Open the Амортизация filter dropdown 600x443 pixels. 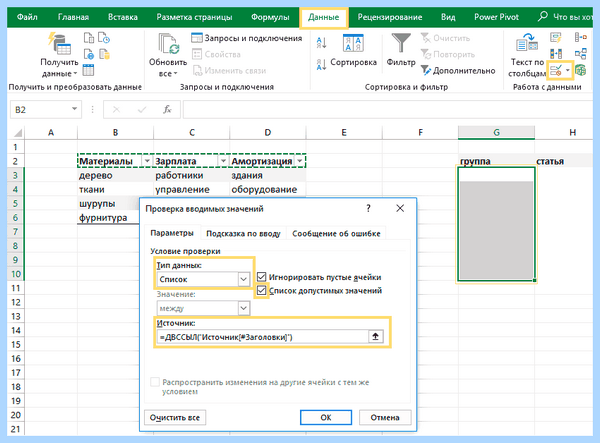pyautogui.click(x=300, y=161)
